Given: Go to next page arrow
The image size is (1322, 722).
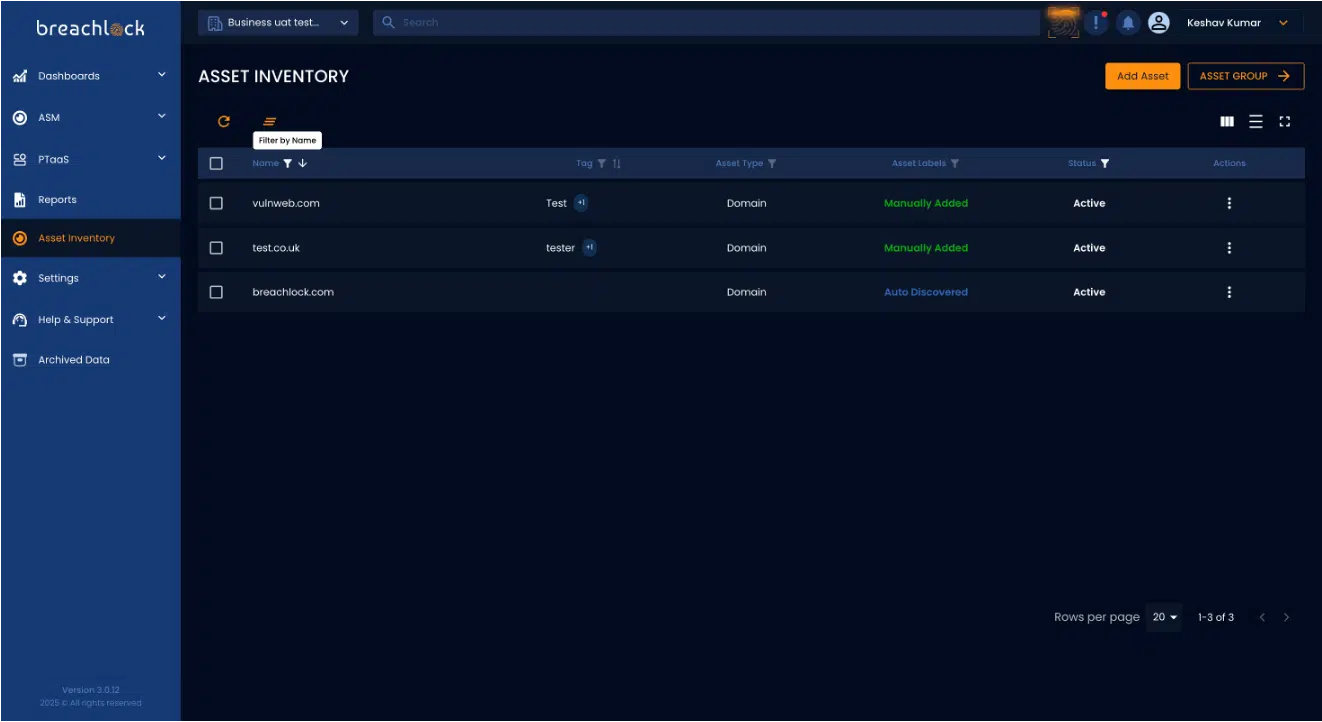Looking at the screenshot, I should (1286, 618).
